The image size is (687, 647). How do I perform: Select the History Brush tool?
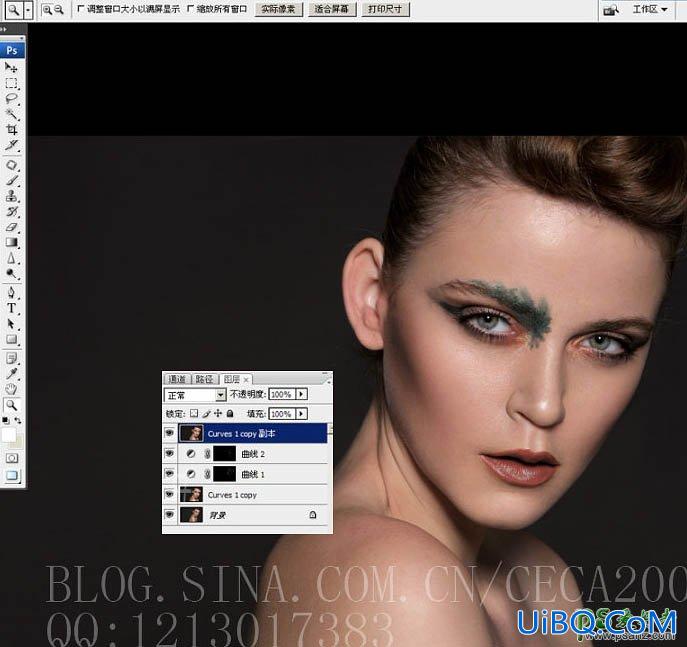11,212
